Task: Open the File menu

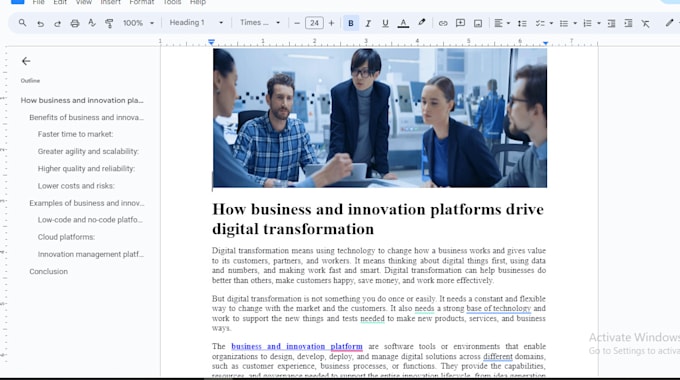Action: pyautogui.click(x=39, y=2)
